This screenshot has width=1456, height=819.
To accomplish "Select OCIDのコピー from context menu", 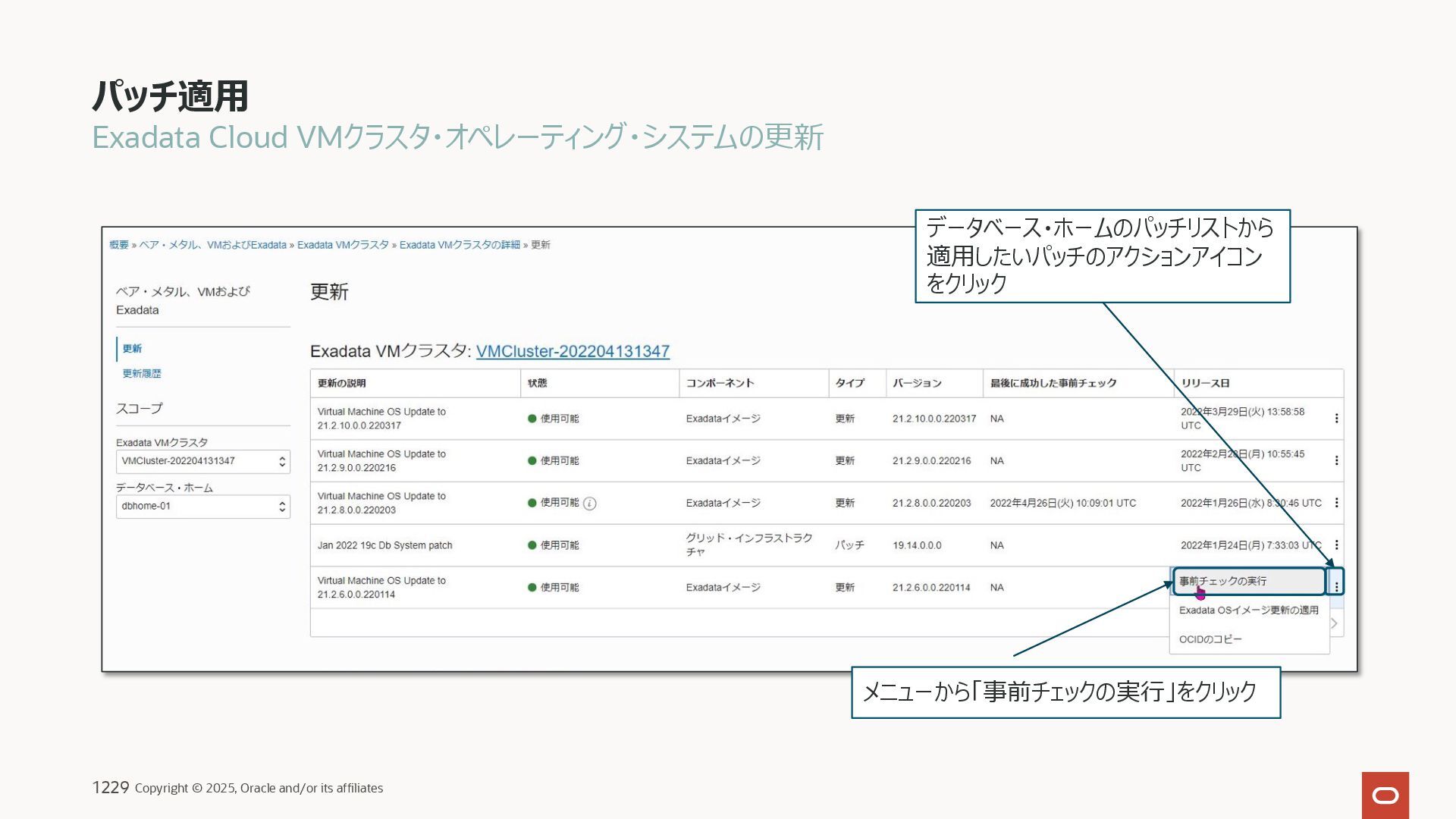I will (x=1210, y=639).
